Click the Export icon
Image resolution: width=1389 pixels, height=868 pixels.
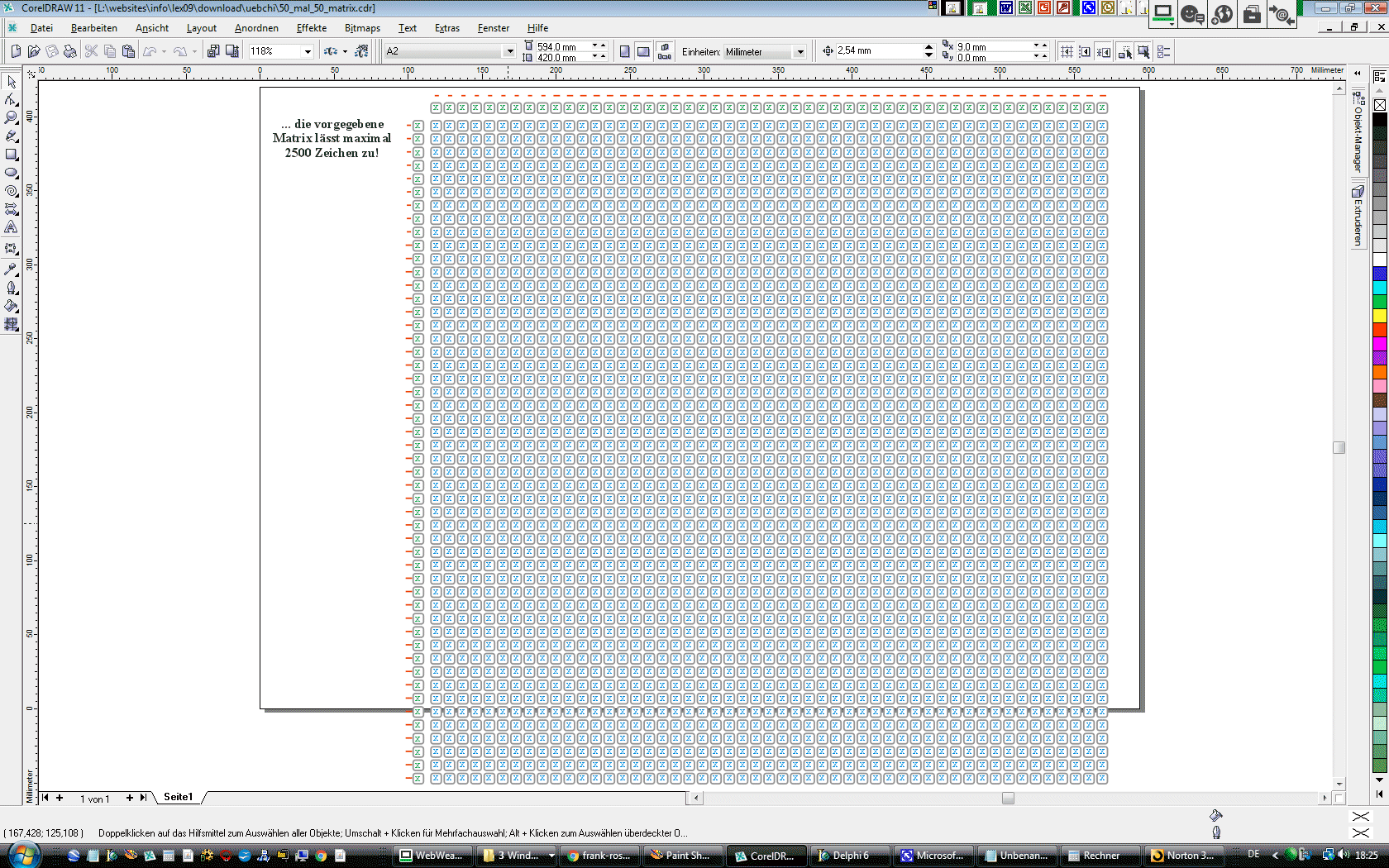point(232,51)
